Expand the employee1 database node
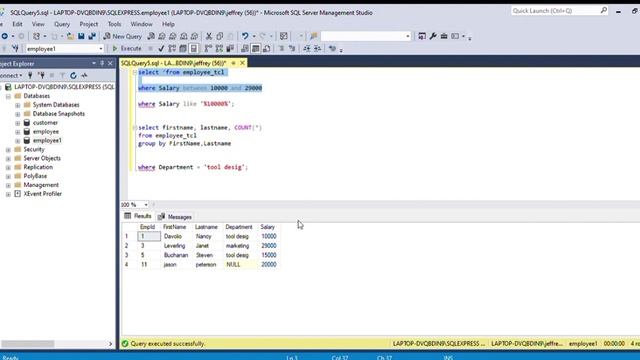The width and height of the screenshot is (640, 360). click(x=18, y=141)
